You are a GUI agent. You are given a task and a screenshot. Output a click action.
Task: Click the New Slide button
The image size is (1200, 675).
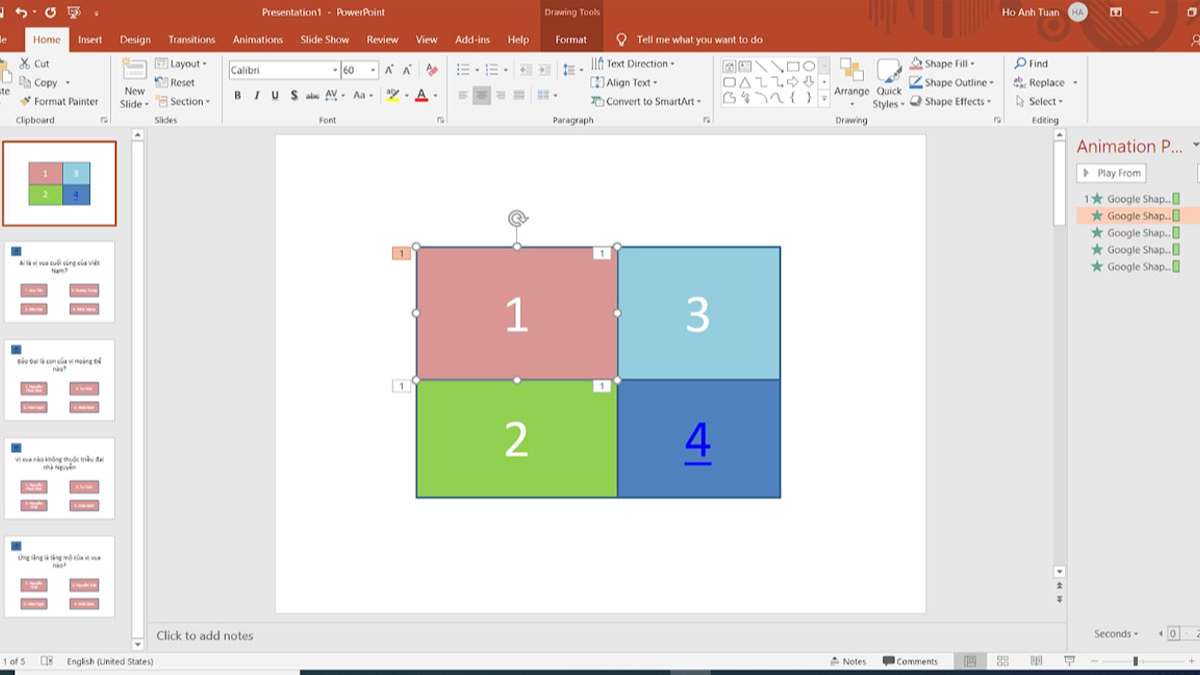tap(134, 83)
